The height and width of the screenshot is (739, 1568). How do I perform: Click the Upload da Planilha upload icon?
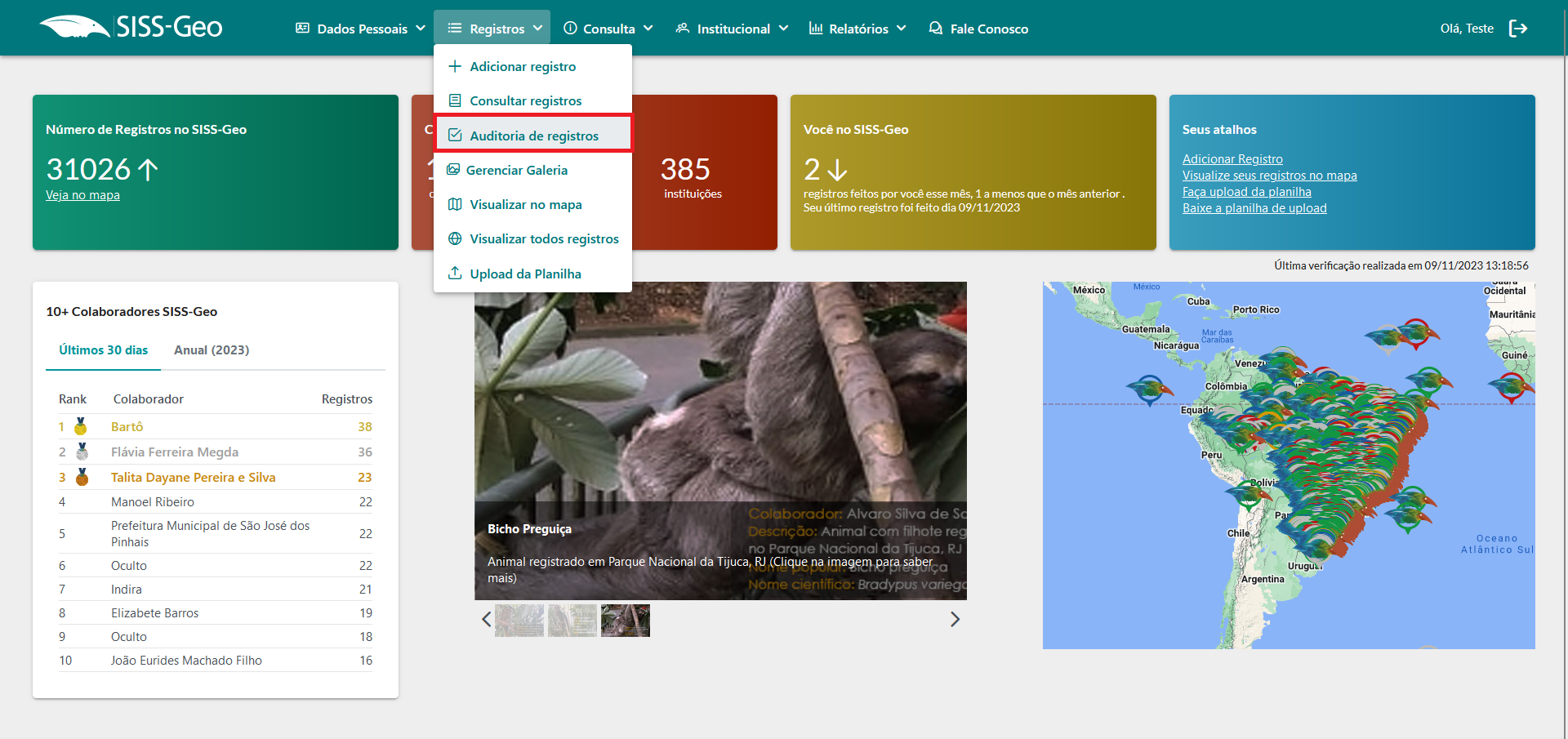click(x=455, y=274)
